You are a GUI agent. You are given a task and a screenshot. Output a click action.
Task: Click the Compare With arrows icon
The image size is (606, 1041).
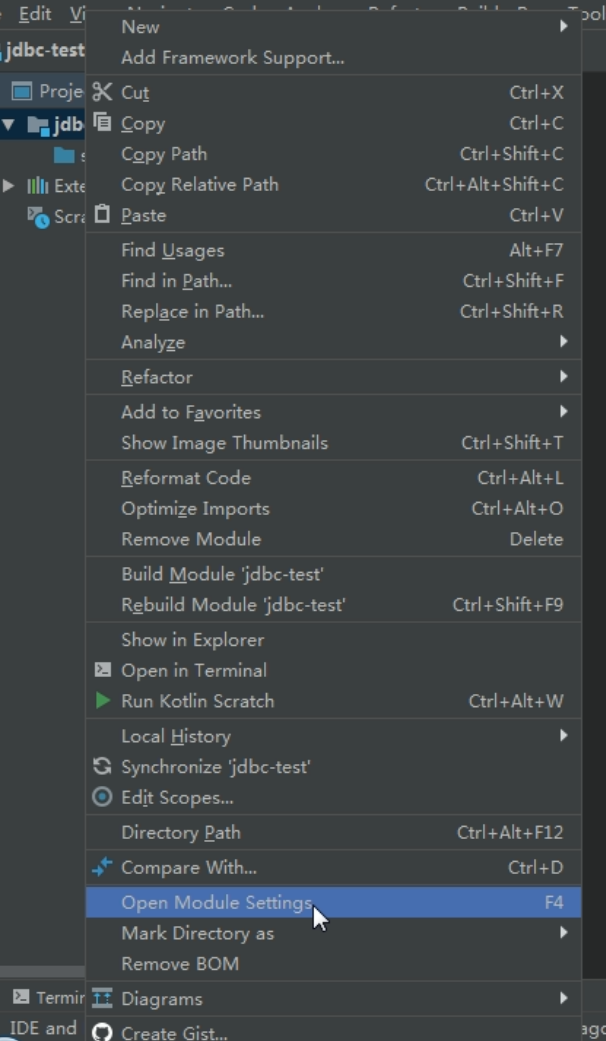(x=102, y=866)
